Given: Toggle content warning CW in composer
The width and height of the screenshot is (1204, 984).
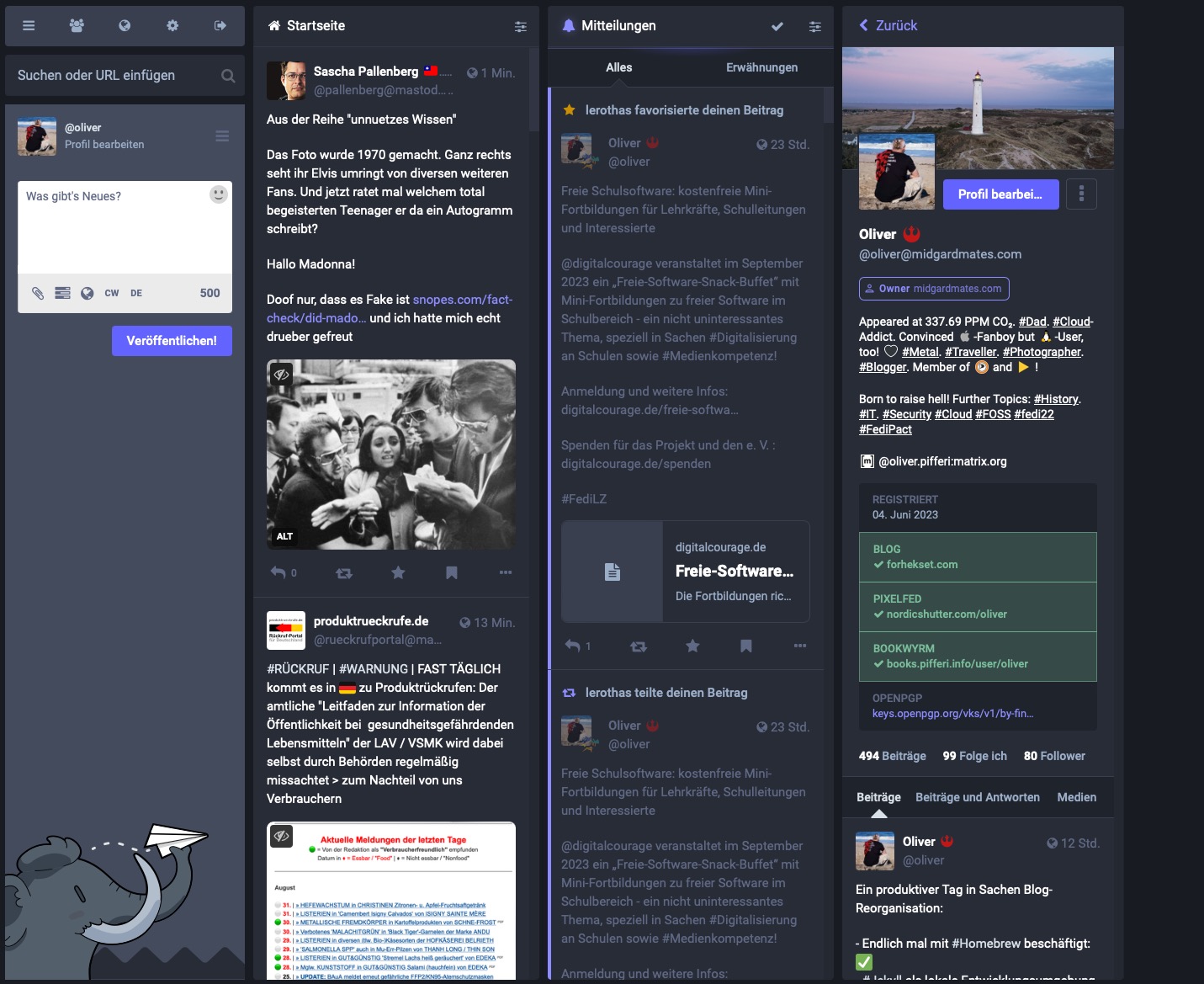Looking at the screenshot, I should coord(111,293).
